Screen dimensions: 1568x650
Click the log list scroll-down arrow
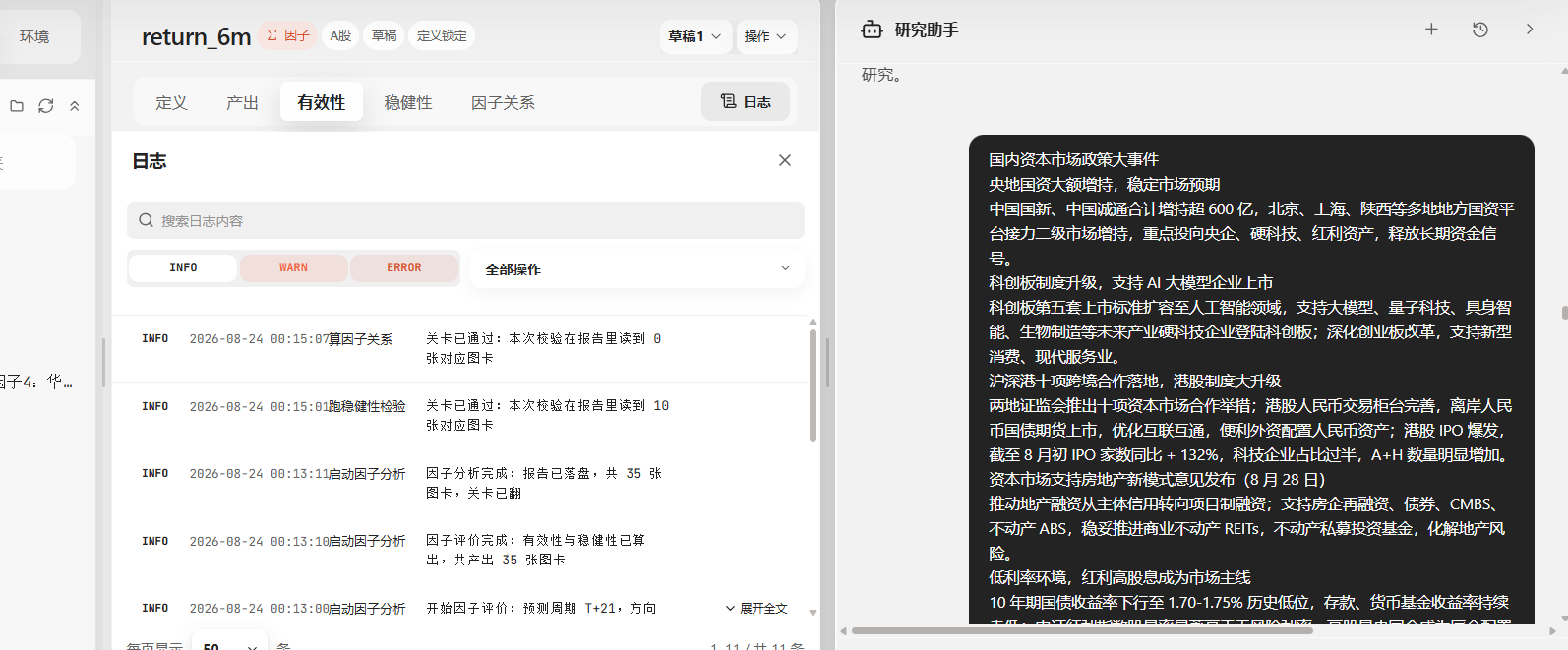pyautogui.click(x=813, y=612)
